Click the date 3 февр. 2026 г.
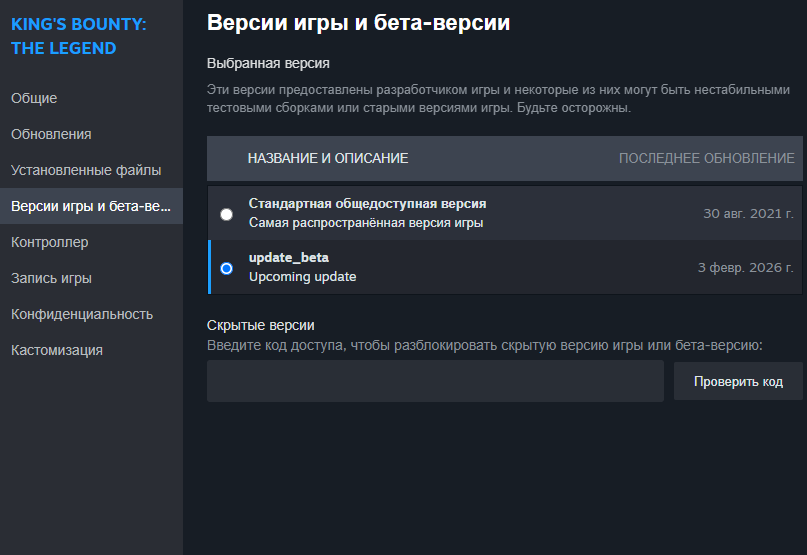Viewport: 807px width, 555px height. (746, 268)
